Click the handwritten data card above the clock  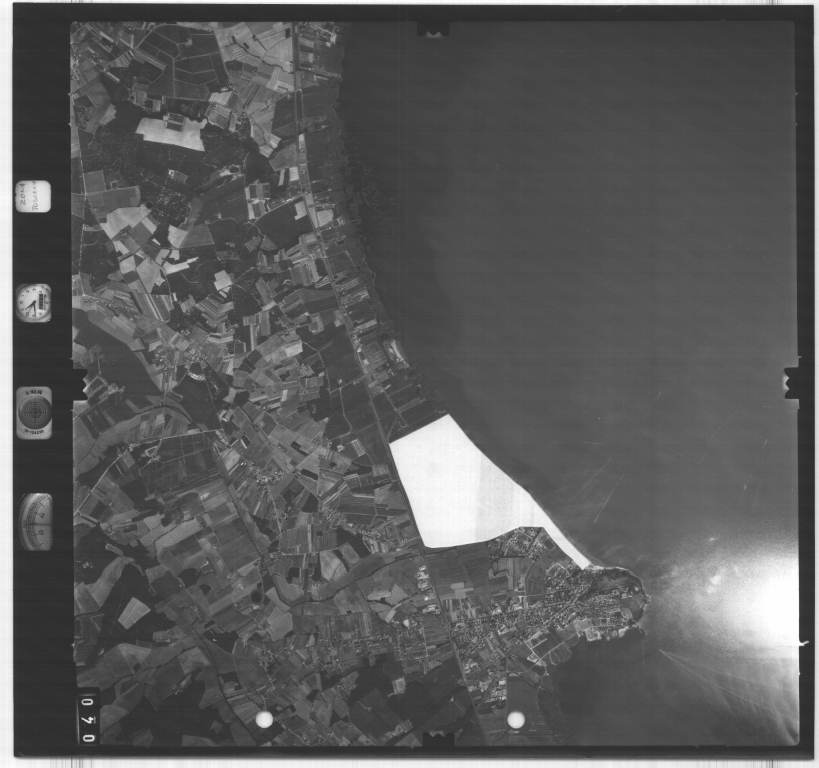tap(33, 195)
